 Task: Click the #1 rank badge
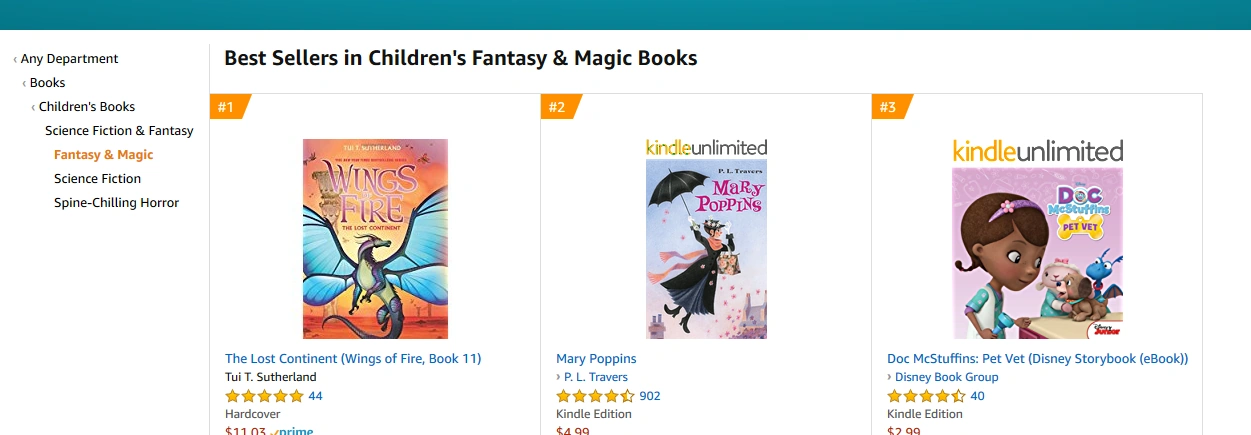227,107
